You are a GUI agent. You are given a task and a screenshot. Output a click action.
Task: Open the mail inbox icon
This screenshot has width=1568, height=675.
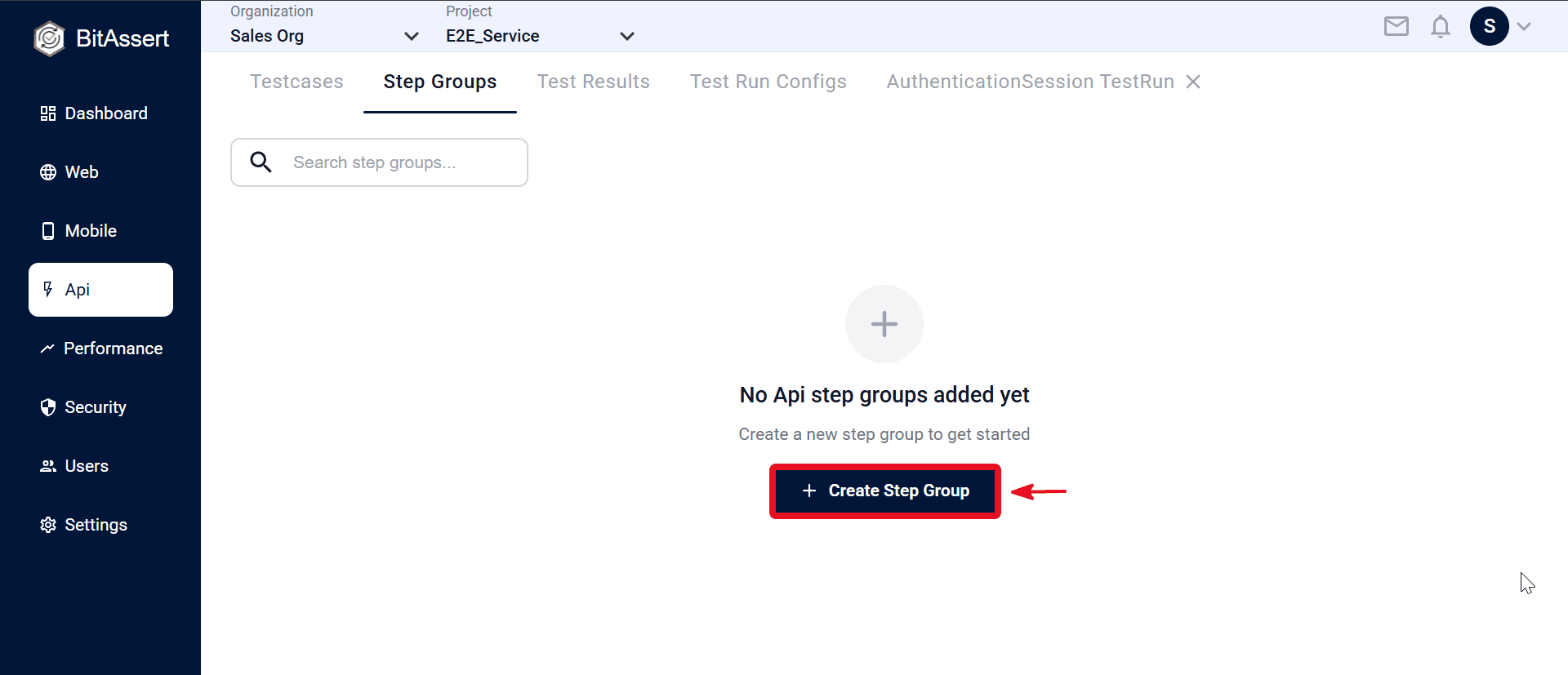1396,27
